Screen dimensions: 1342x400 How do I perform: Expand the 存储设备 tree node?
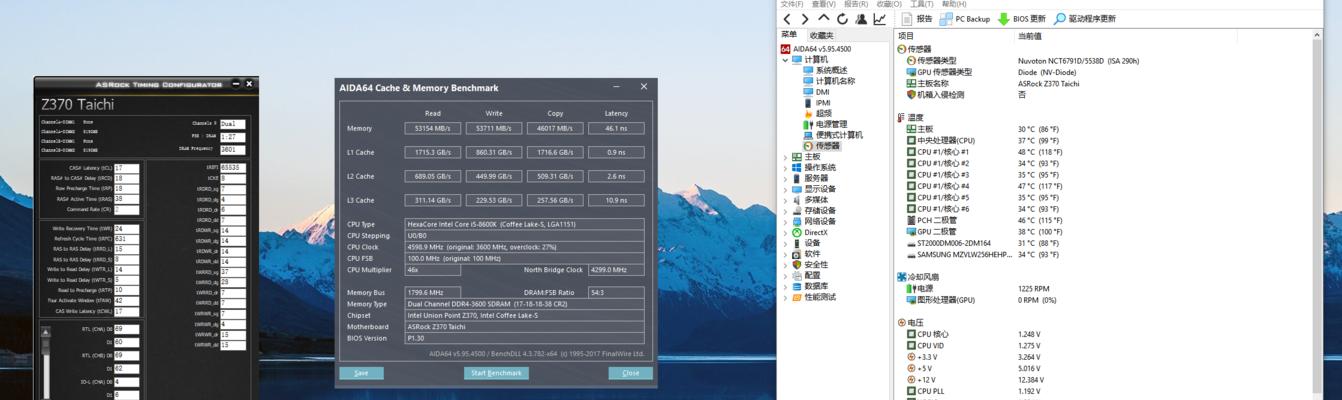point(785,211)
